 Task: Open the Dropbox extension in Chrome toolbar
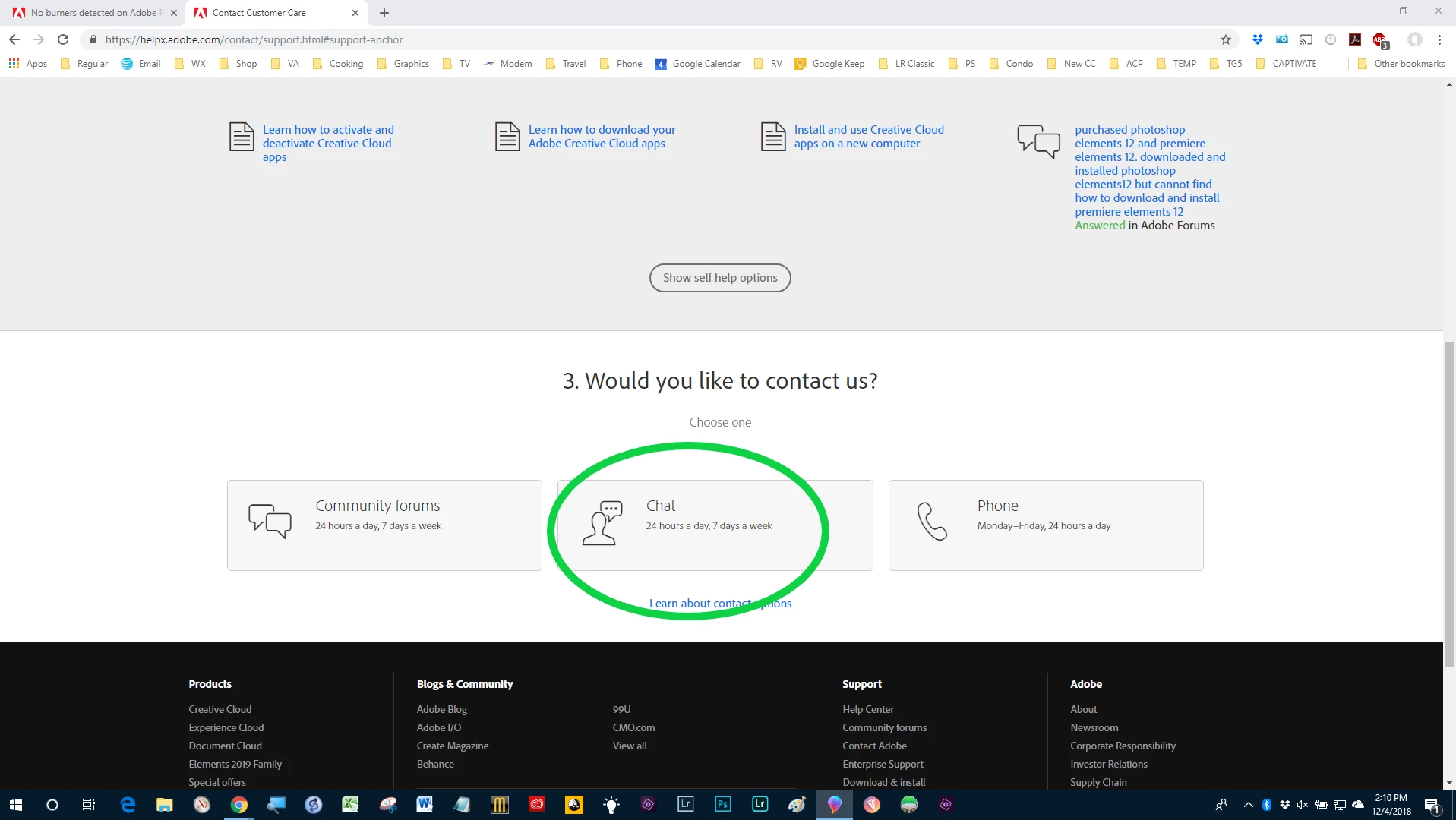pos(1258,39)
